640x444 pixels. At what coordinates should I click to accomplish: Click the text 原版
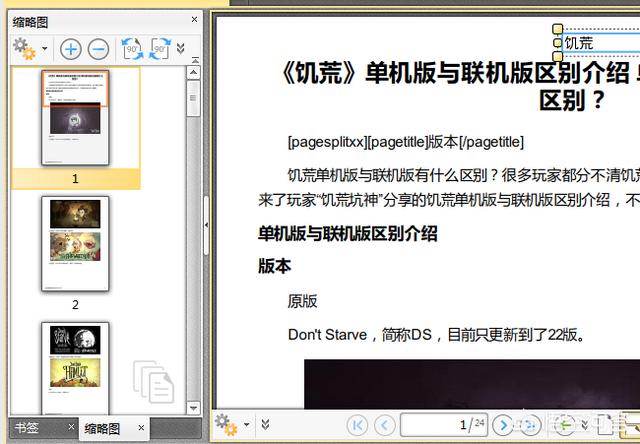pos(302,301)
